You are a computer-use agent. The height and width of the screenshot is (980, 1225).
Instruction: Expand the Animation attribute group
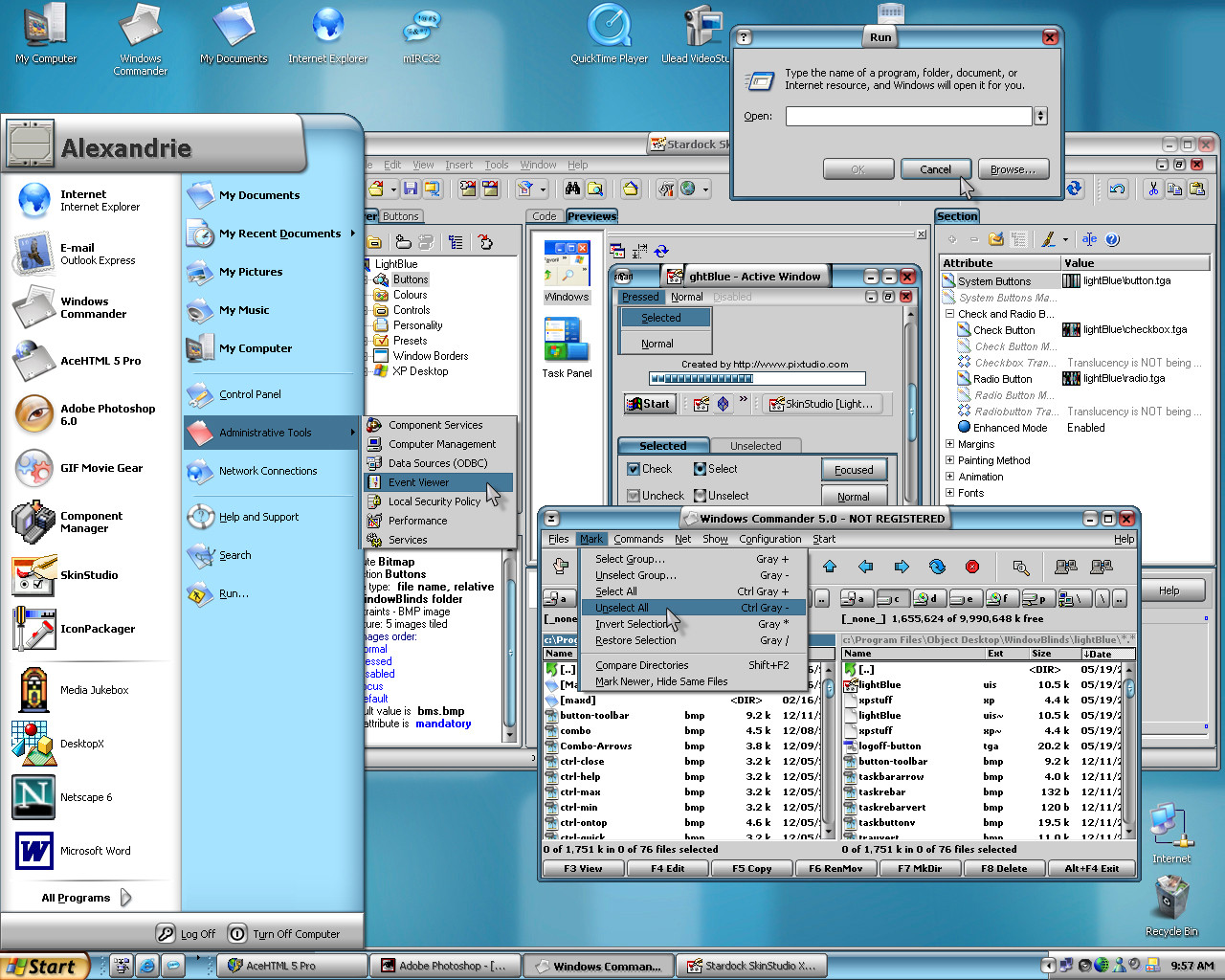[x=949, y=477]
